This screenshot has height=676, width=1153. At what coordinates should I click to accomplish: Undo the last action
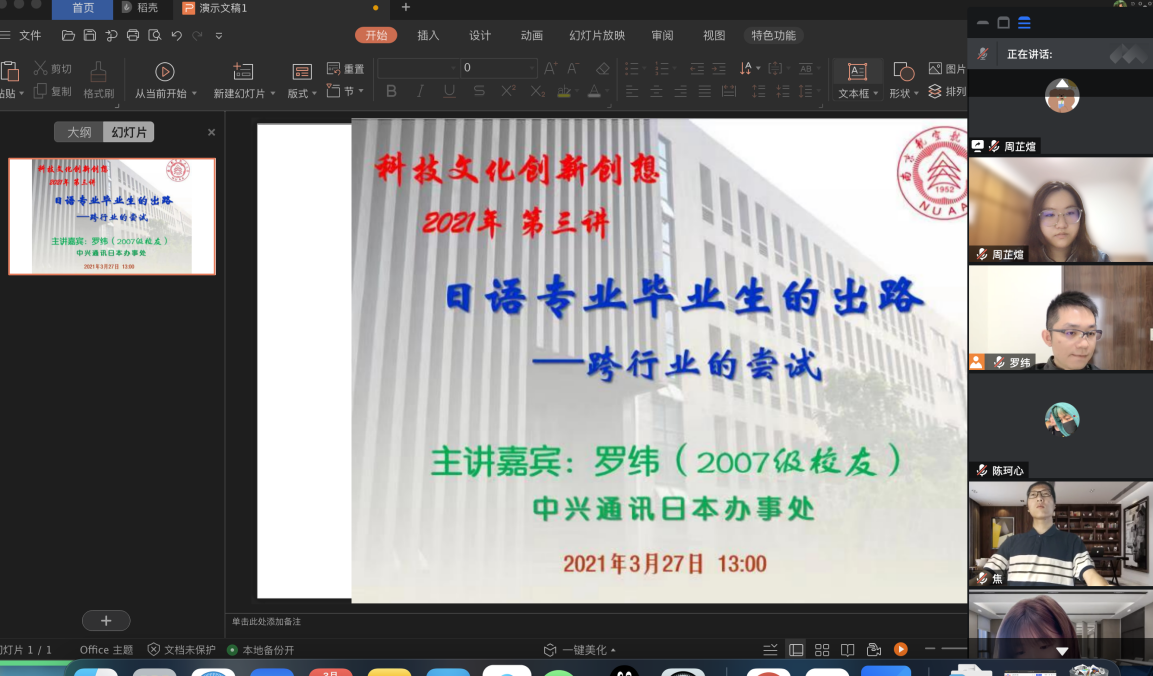click(x=176, y=36)
